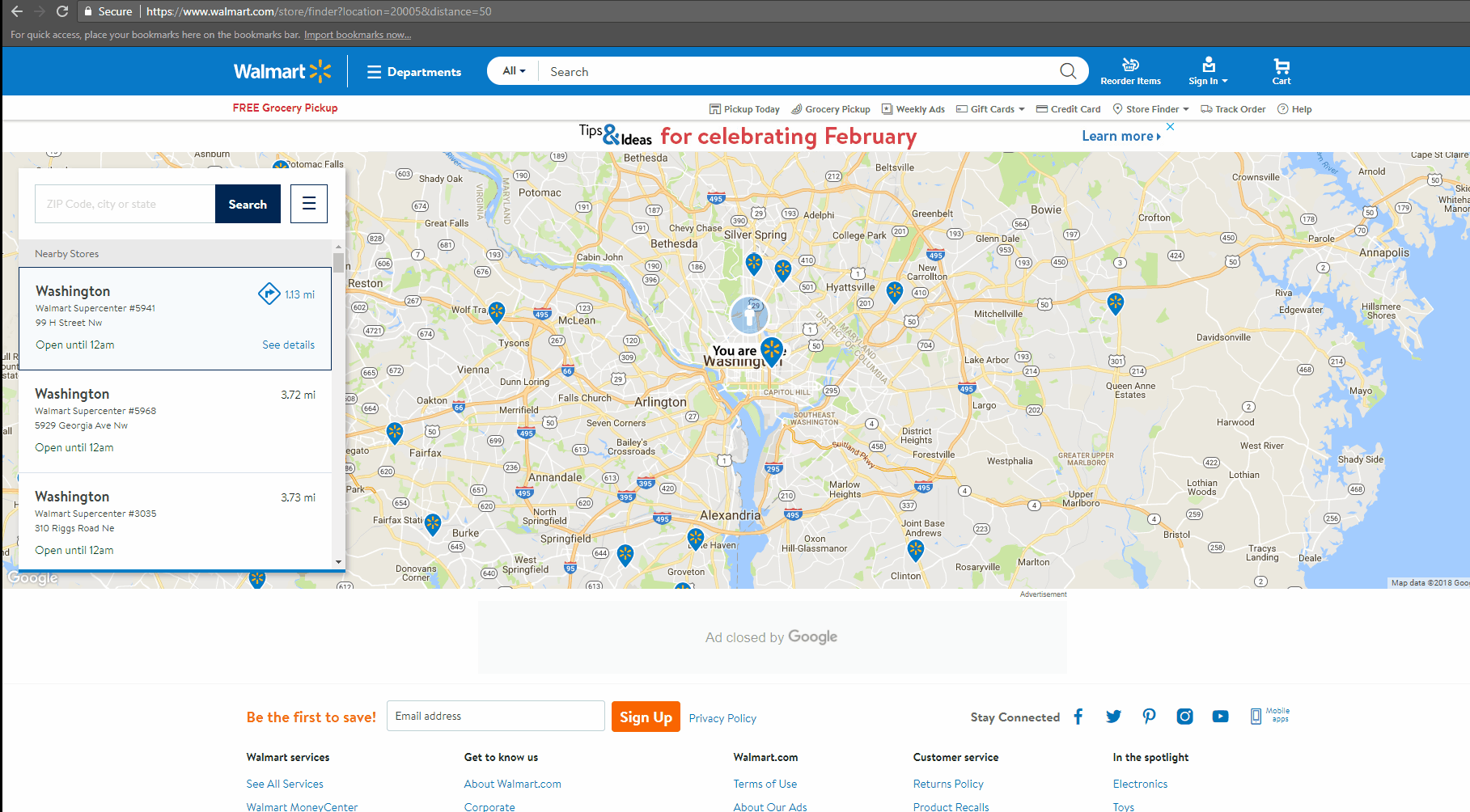This screenshot has height=812, width=1470.
Task: Click the Email address field
Action: pyautogui.click(x=496, y=716)
